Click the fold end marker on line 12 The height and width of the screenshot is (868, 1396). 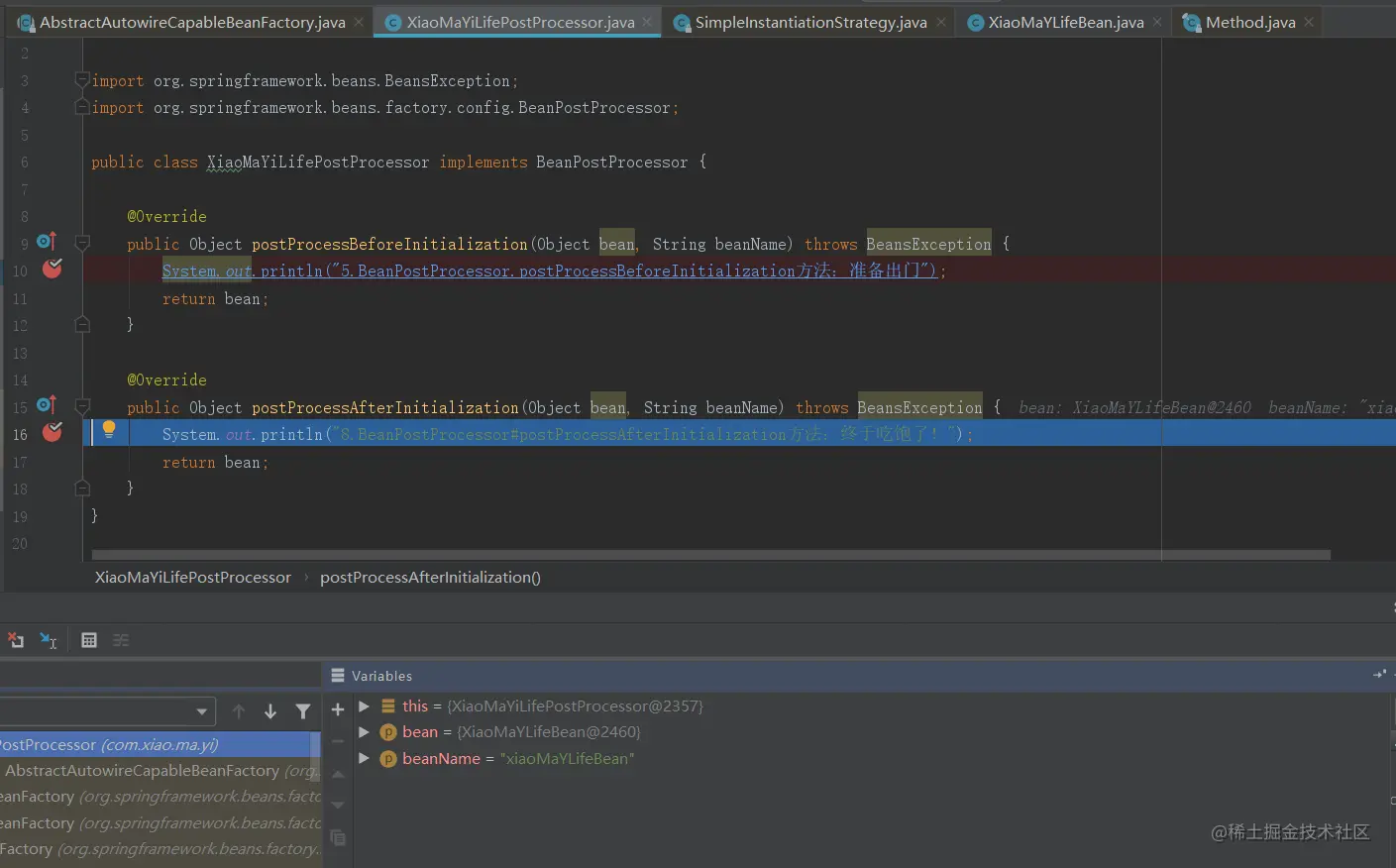(83, 324)
